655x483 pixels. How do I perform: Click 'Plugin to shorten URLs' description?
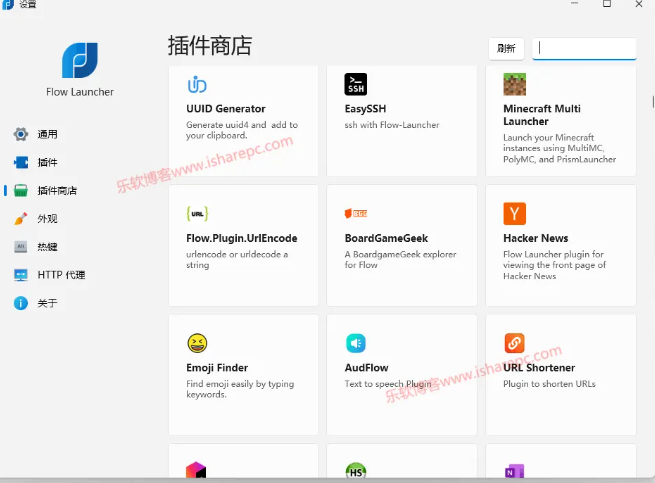point(549,384)
